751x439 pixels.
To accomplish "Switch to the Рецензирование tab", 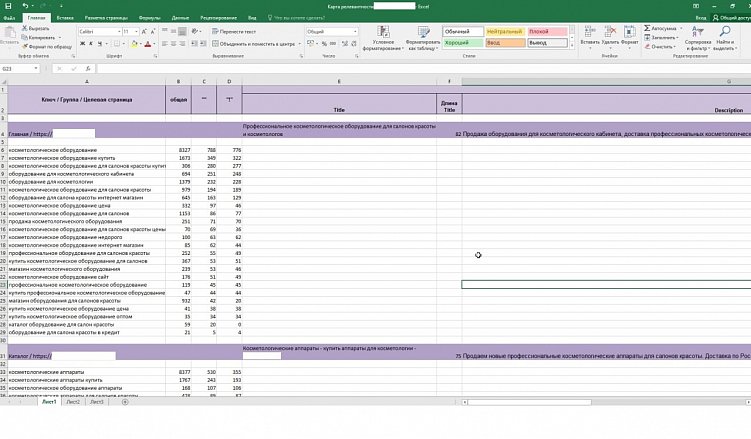I will [218, 18].
